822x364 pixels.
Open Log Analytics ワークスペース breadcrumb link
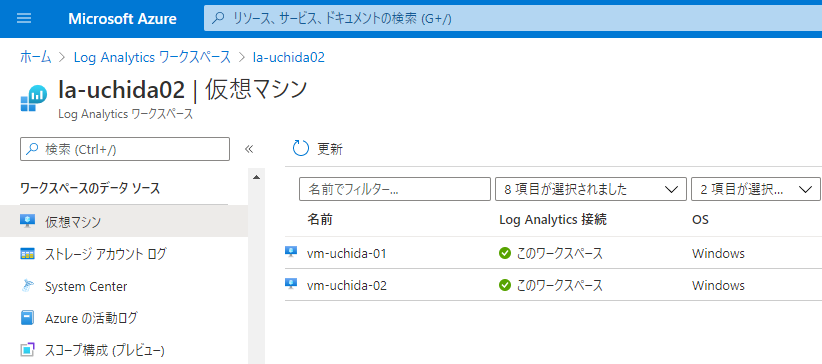152,57
